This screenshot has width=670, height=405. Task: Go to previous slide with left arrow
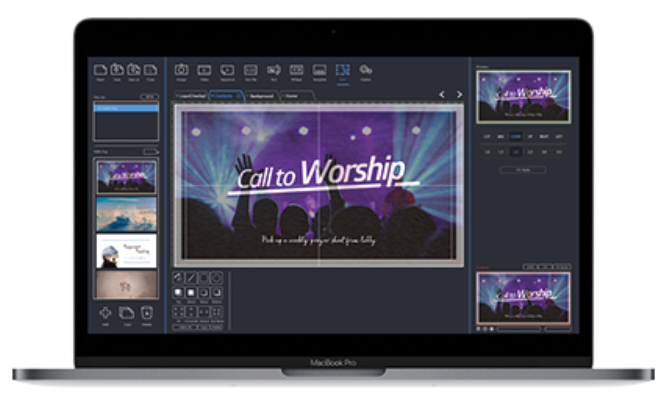click(442, 94)
